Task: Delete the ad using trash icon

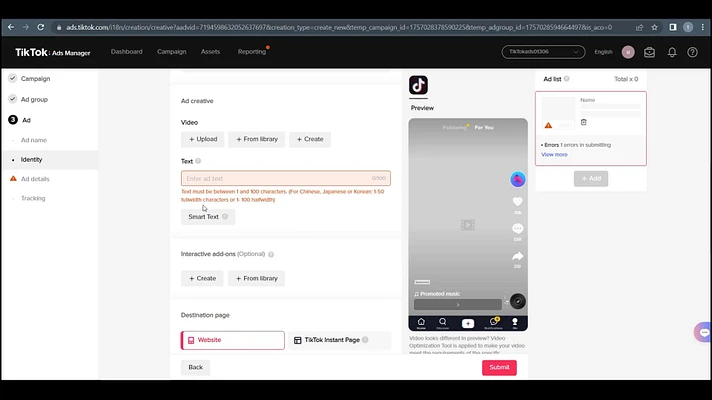Action: point(584,123)
